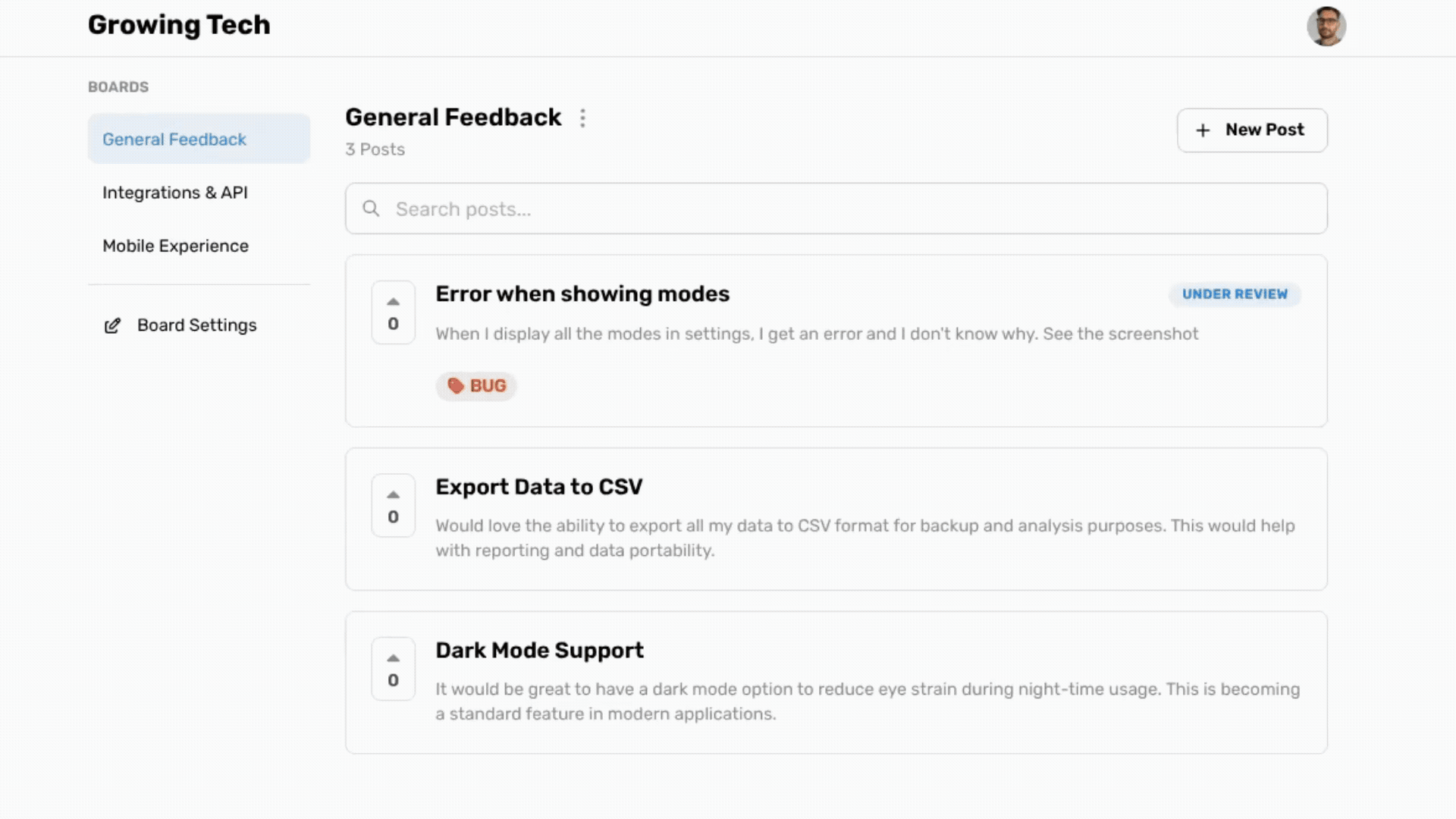
Task: Select the BUG tag filter
Action: 476,385
